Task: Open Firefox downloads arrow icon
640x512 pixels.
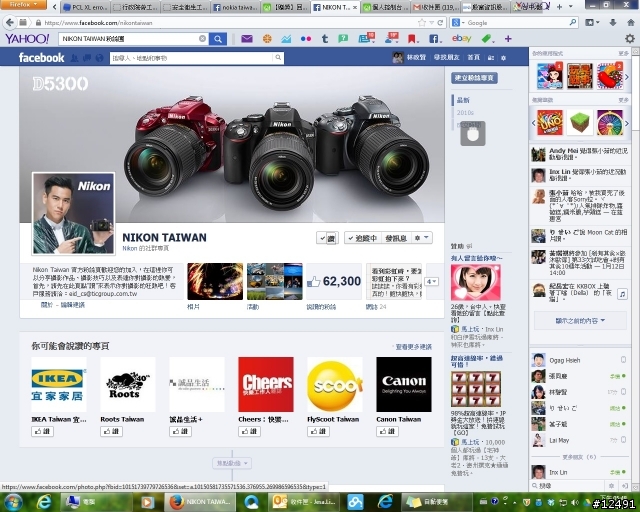Action: pos(613,22)
